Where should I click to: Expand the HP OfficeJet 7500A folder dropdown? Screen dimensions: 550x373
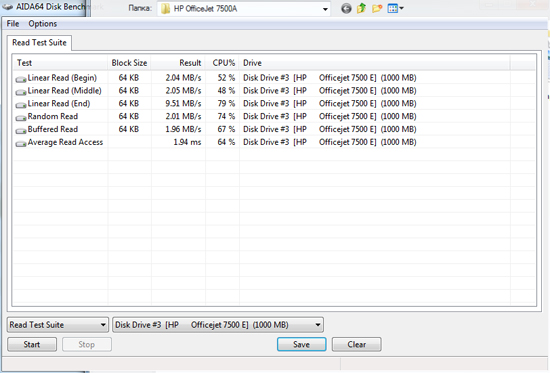point(326,9)
